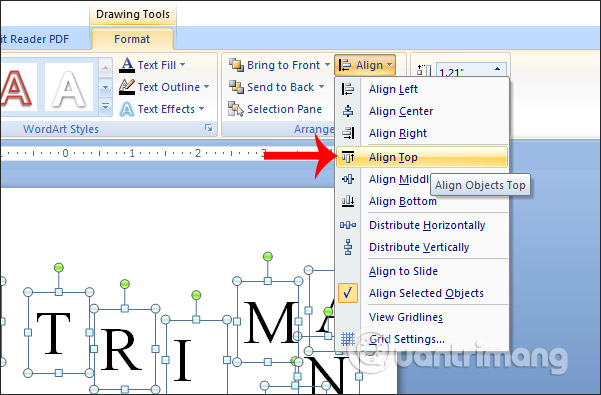Switch to the Format tab
601x395 pixels.
pyautogui.click(x=132, y=39)
